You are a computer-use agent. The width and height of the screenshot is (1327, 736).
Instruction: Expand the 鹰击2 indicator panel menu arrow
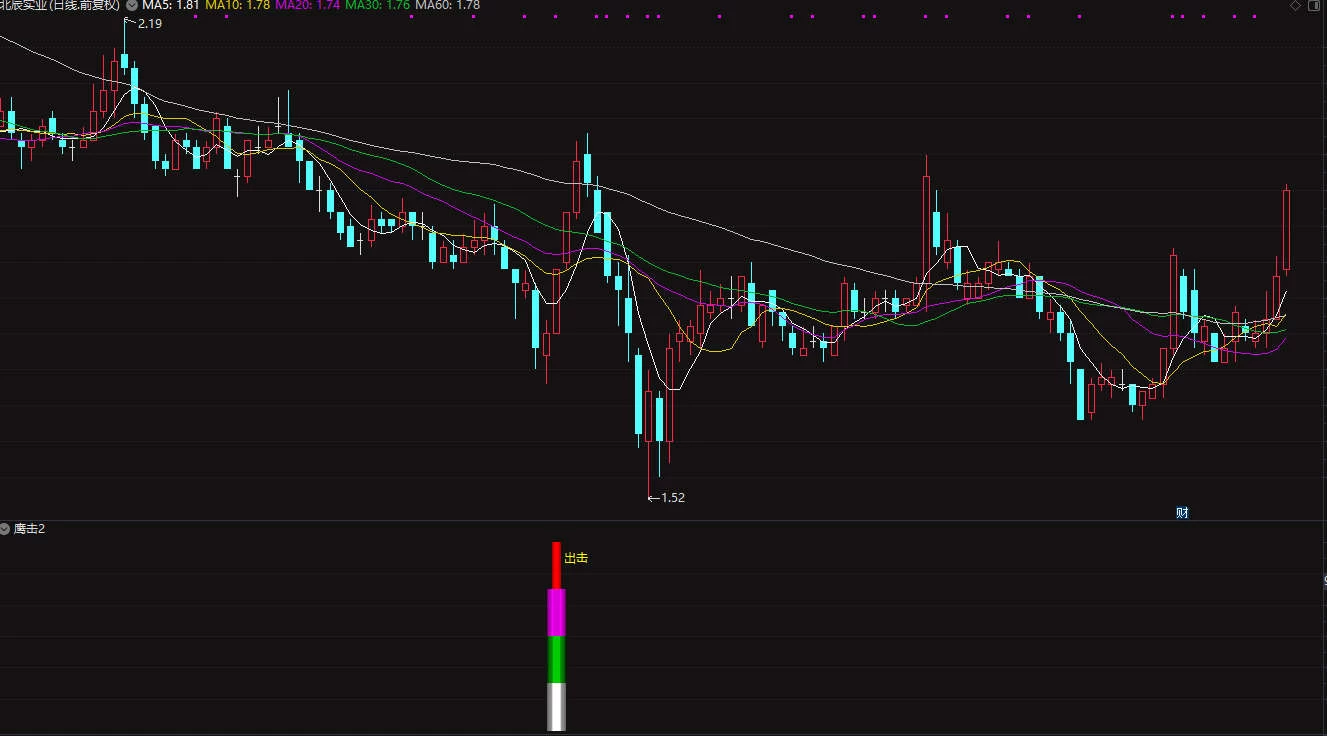point(5,529)
